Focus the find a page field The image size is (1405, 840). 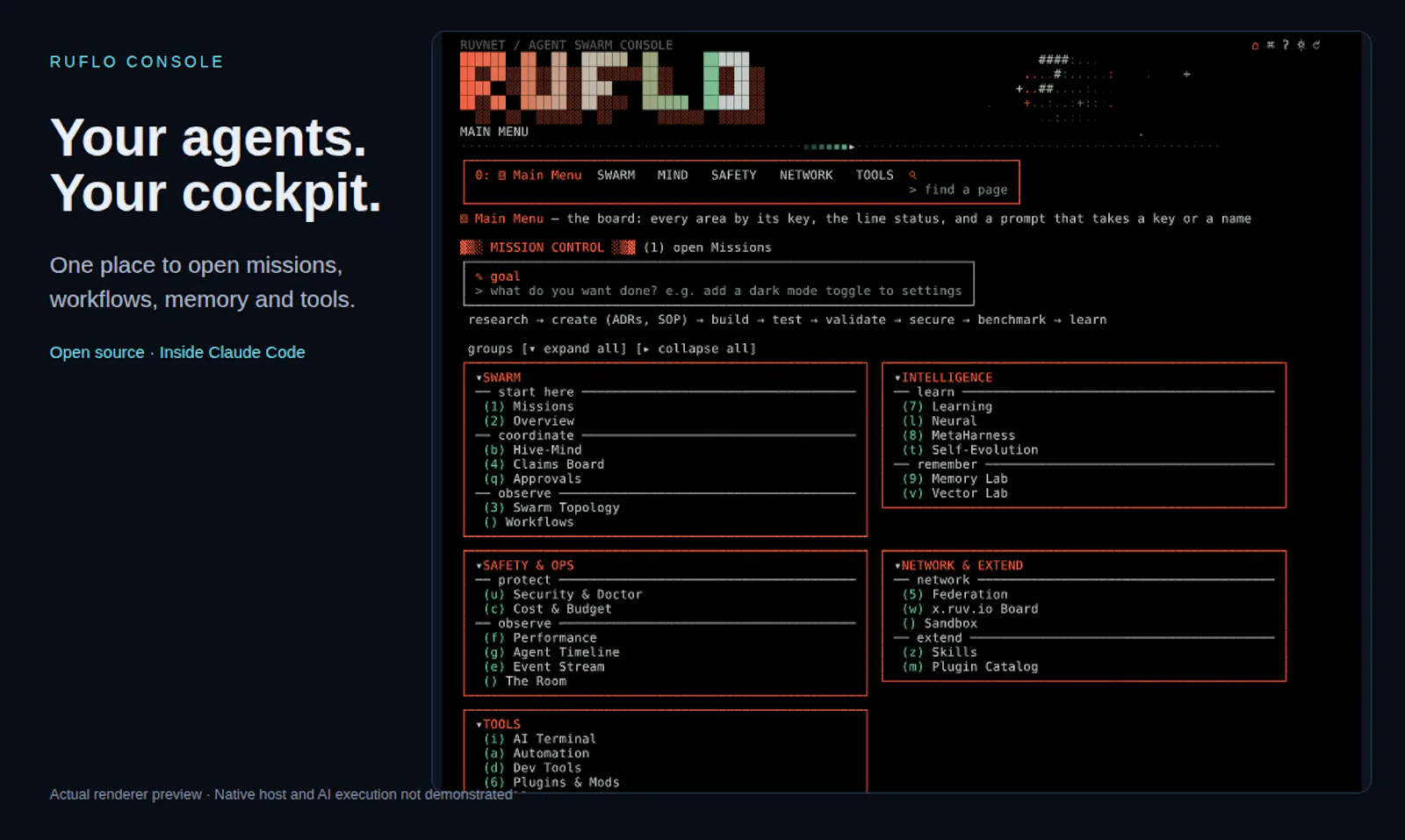959,190
